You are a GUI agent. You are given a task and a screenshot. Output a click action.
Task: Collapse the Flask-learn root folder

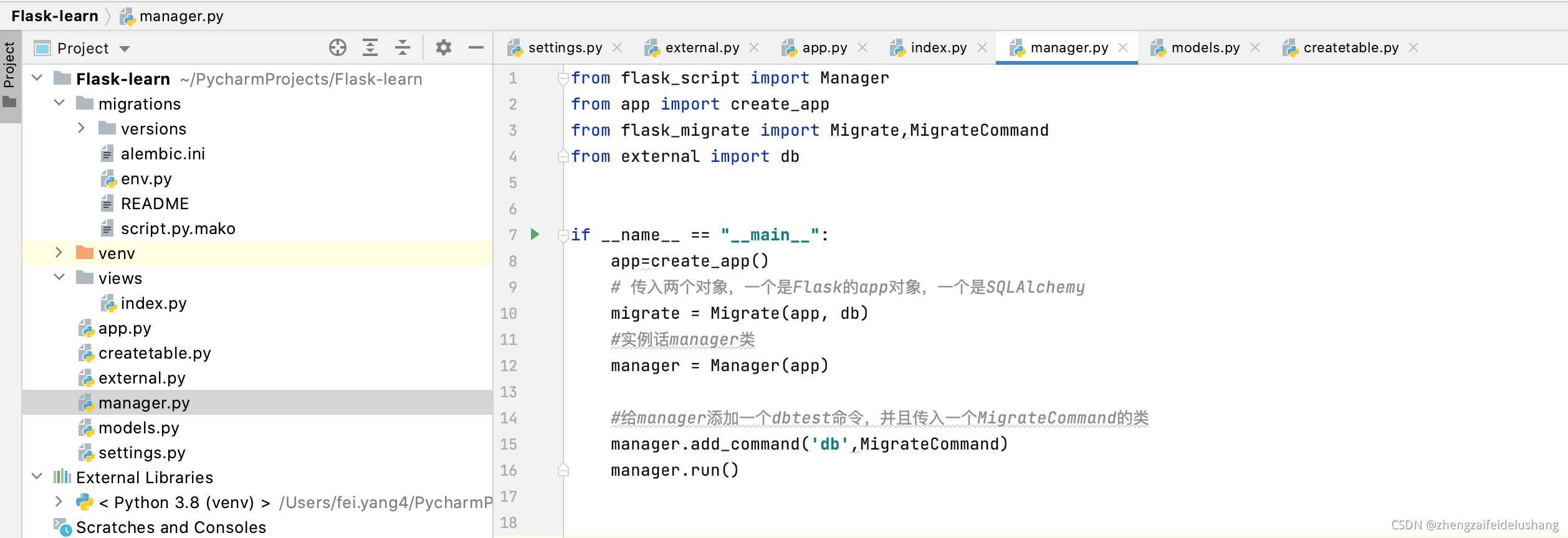point(37,78)
